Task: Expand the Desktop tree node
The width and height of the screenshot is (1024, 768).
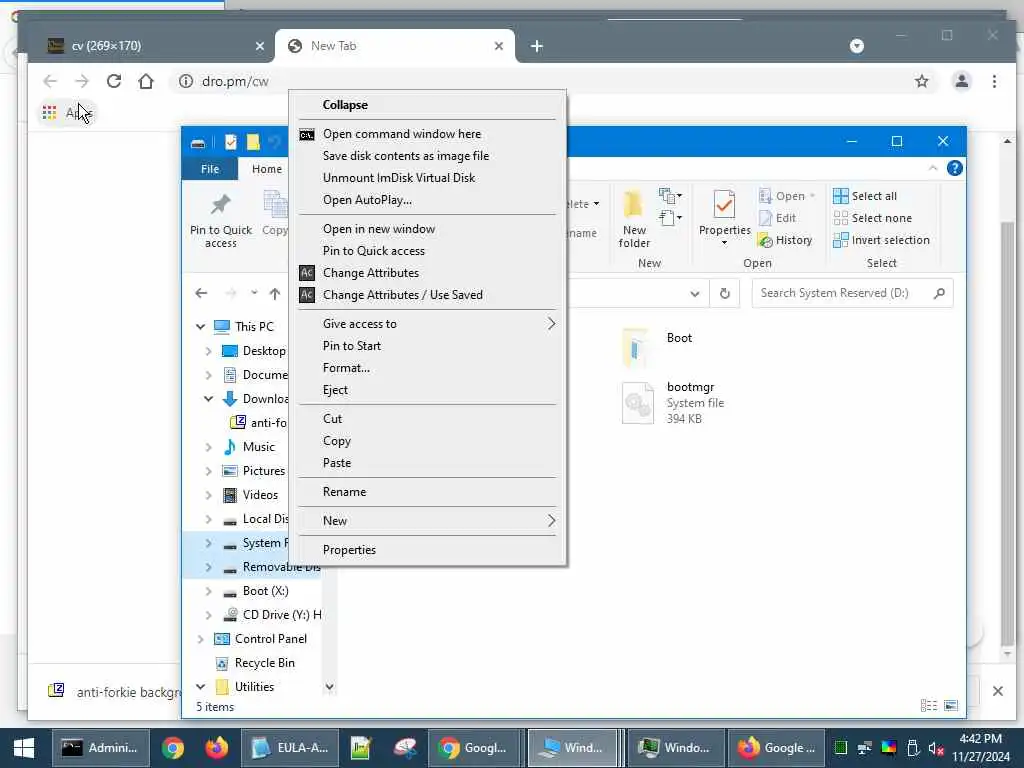Action: [x=208, y=351]
